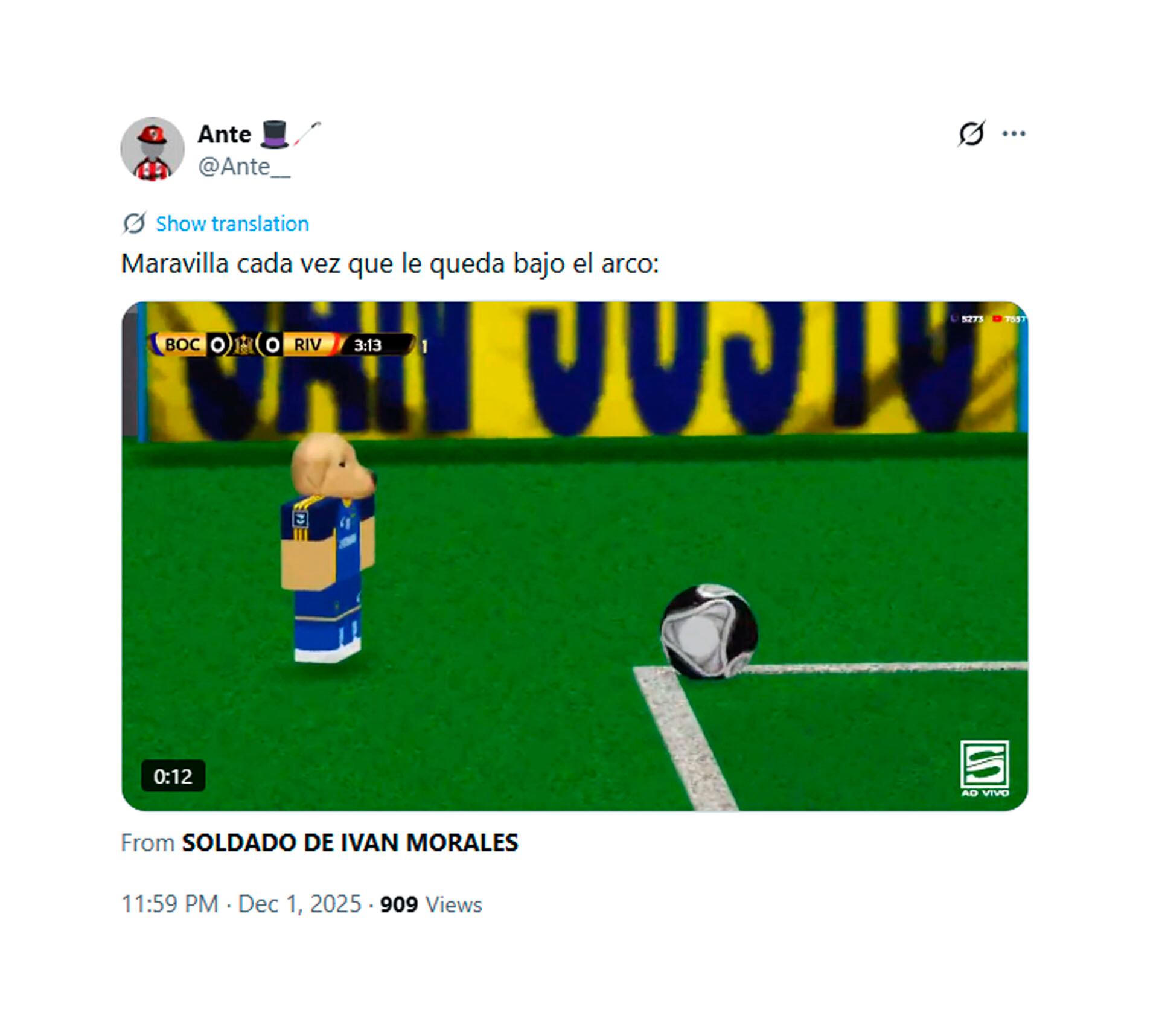Click the Show translation link
Viewport: 1159px width, 1036px height.
click(x=232, y=224)
